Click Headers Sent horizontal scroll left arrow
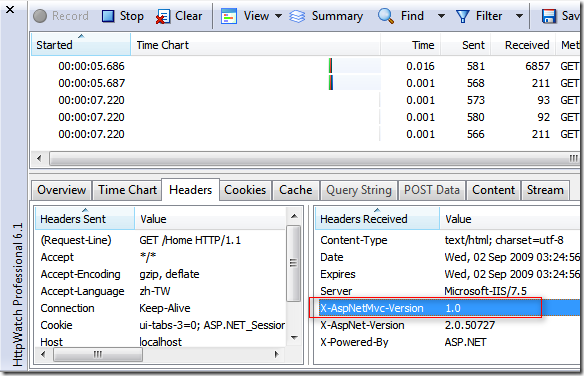Screen dimensions: 584x376 [x=43, y=354]
